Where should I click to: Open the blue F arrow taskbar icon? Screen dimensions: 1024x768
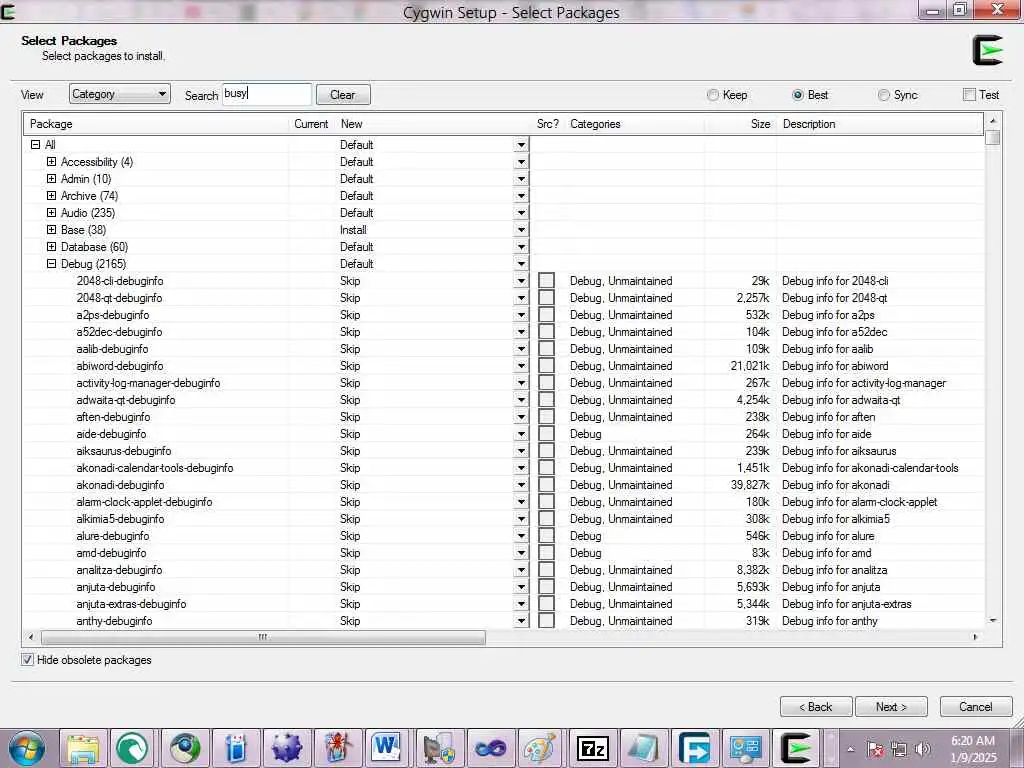pos(694,748)
